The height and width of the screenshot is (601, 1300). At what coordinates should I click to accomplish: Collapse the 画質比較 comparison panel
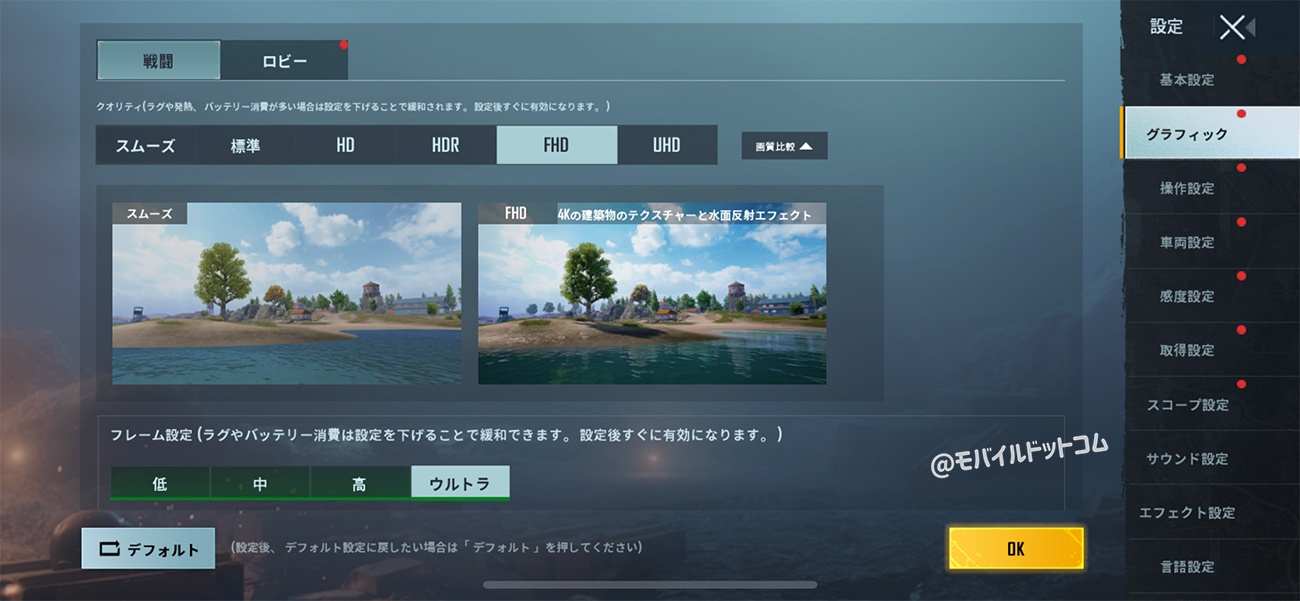pos(784,146)
